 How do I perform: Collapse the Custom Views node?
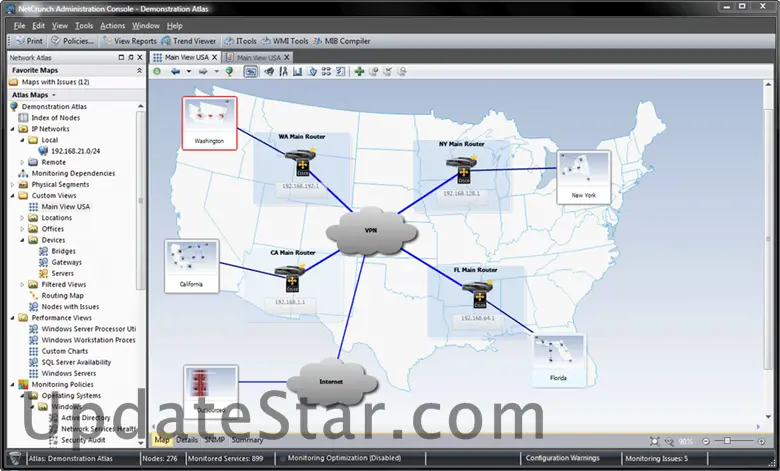[13, 195]
